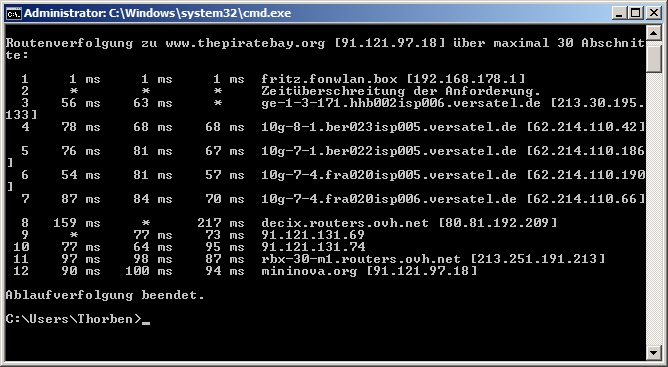Open the cmd.exe system menu icon
This screenshot has height=367, width=668.
(14, 14)
